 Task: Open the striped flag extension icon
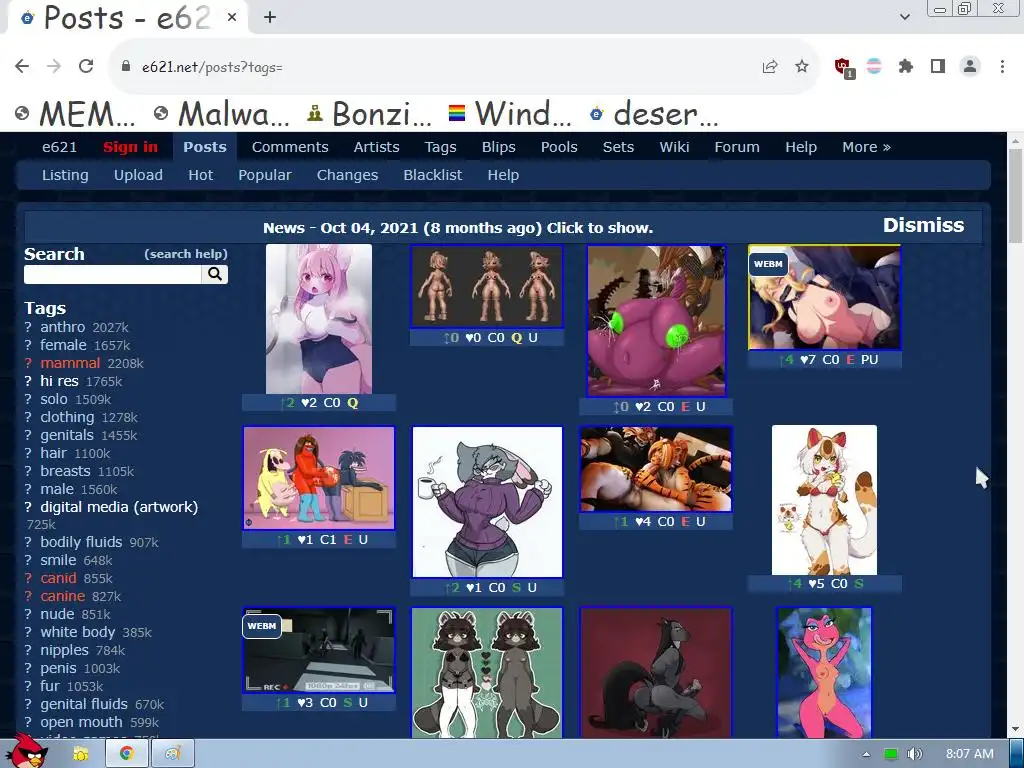coord(874,66)
